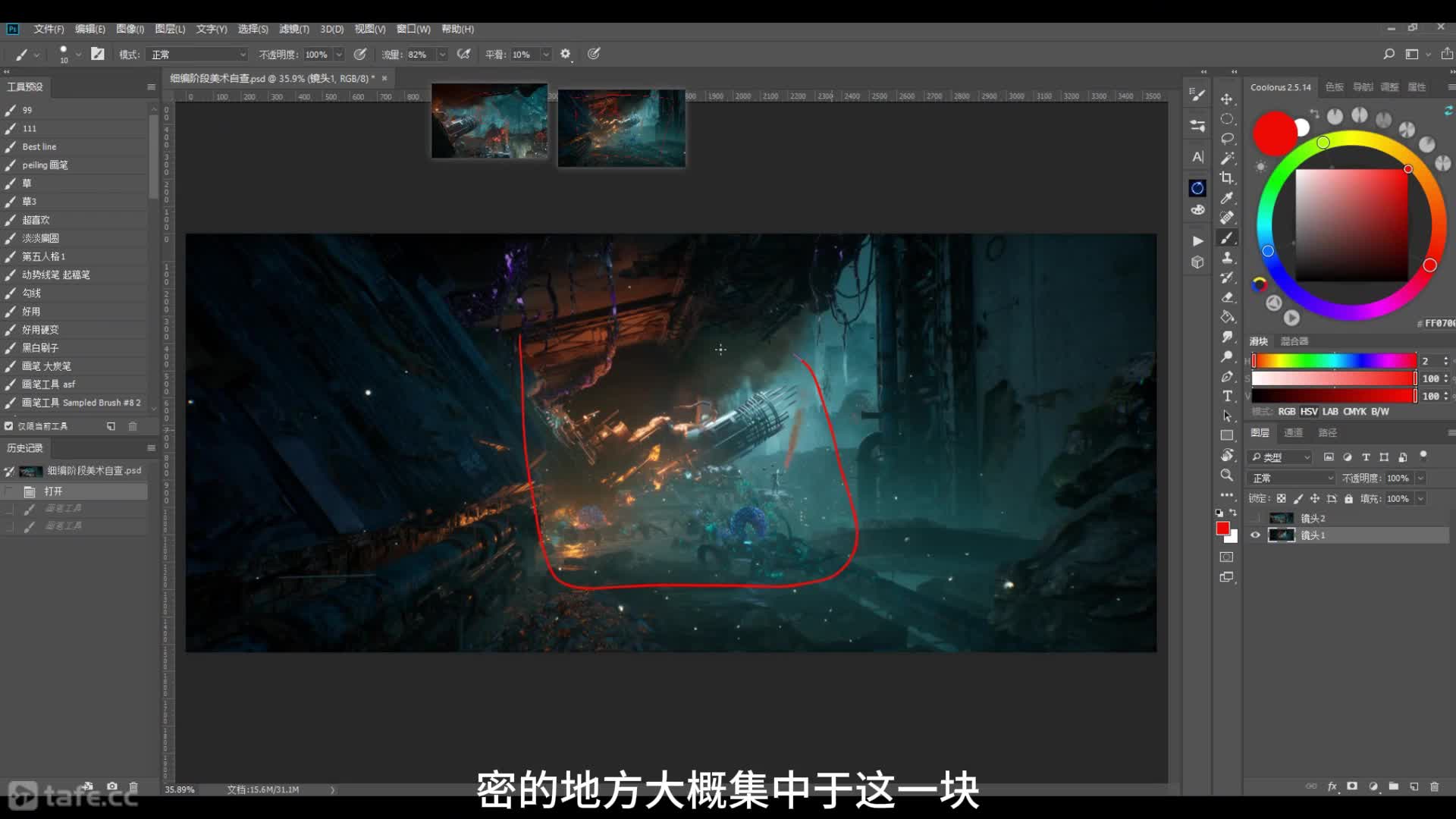This screenshot has width=1456, height=819.
Task: Select the Brush tool in toolbar
Action: coord(1226,238)
